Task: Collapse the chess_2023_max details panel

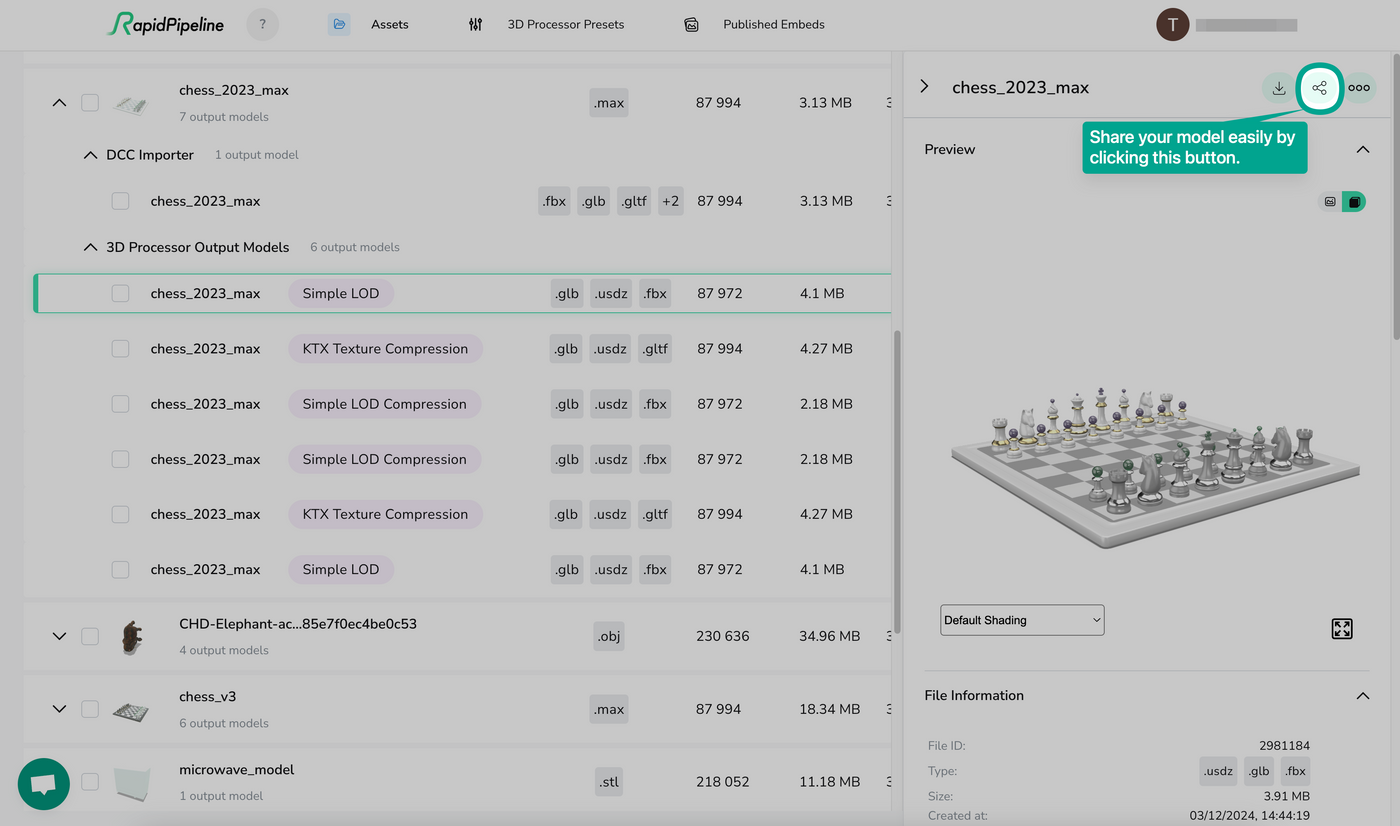Action: (x=924, y=87)
